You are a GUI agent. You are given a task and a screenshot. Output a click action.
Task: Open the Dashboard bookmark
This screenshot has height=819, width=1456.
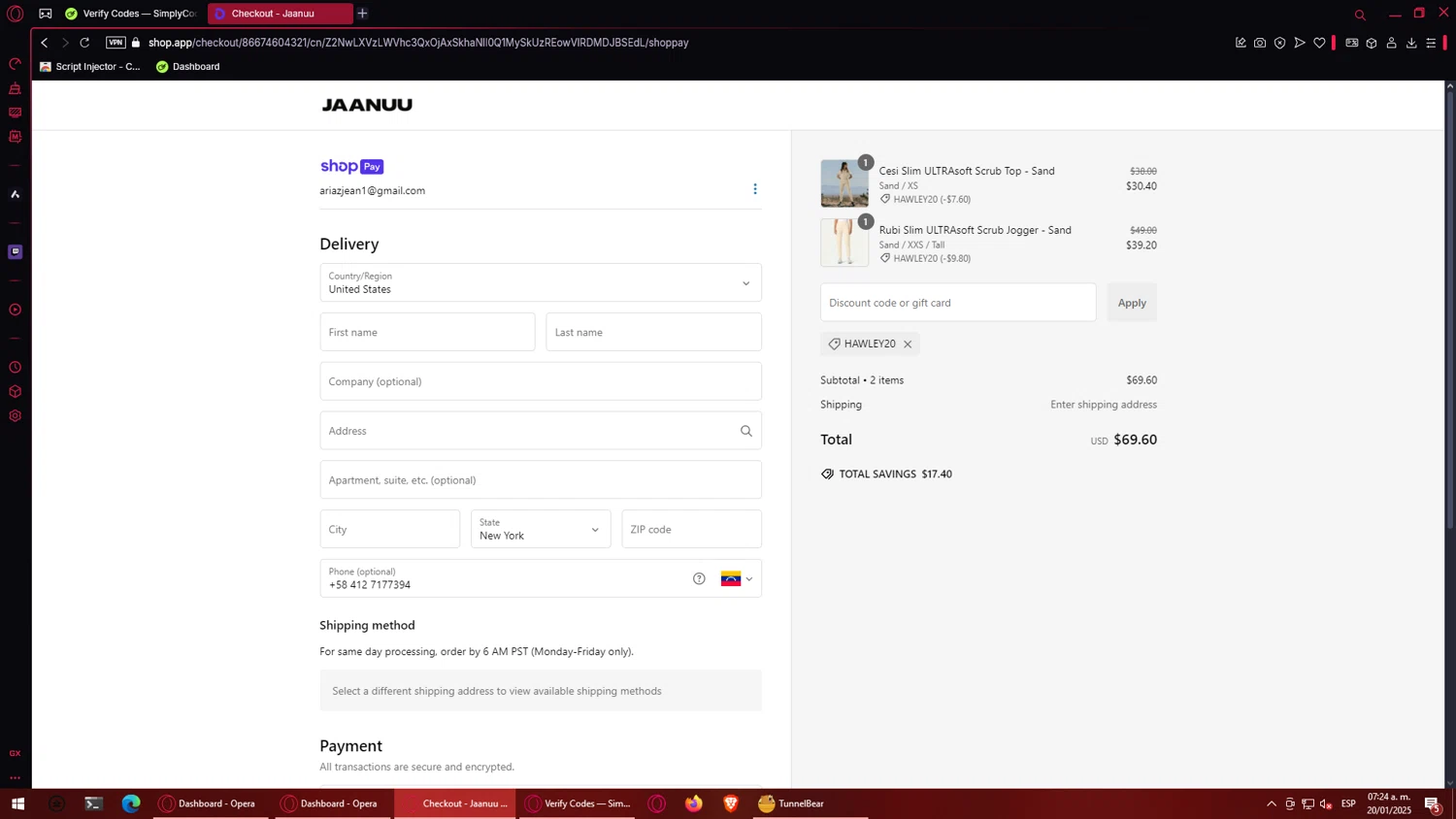[x=188, y=67]
